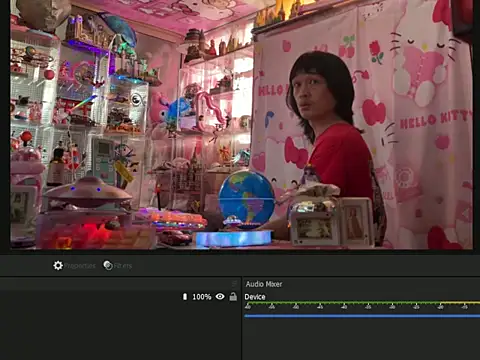Open source Properties with the gear button
Viewport: 480px width, 360px height.
(x=74, y=266)
